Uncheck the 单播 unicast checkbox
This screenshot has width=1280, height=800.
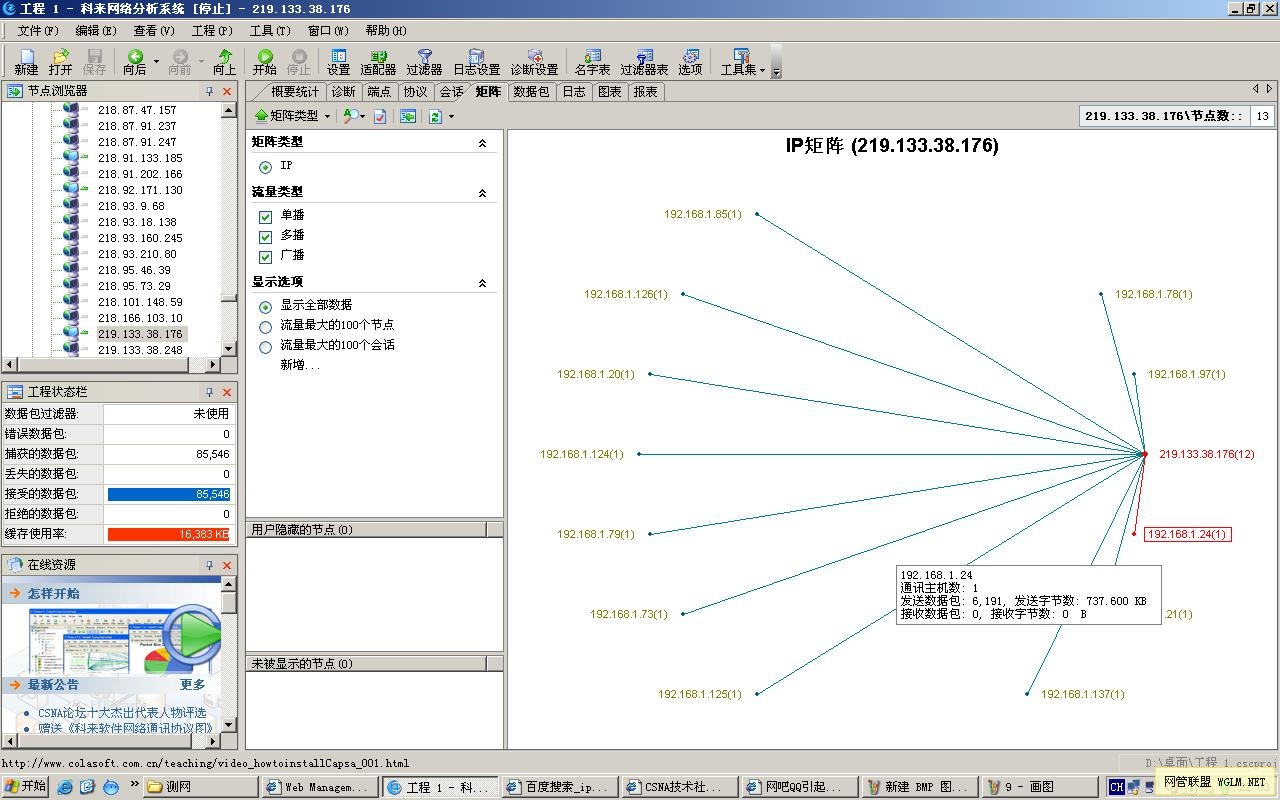coord(265,216)
